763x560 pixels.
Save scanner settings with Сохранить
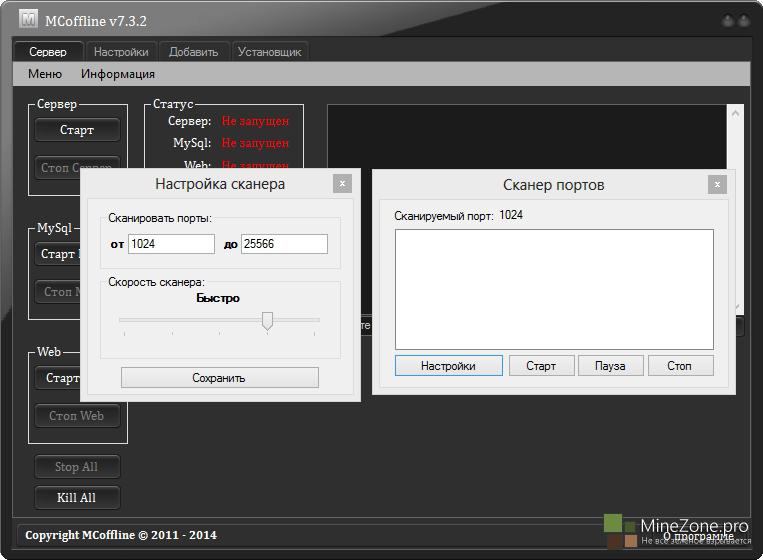click(x=219, y=378)
